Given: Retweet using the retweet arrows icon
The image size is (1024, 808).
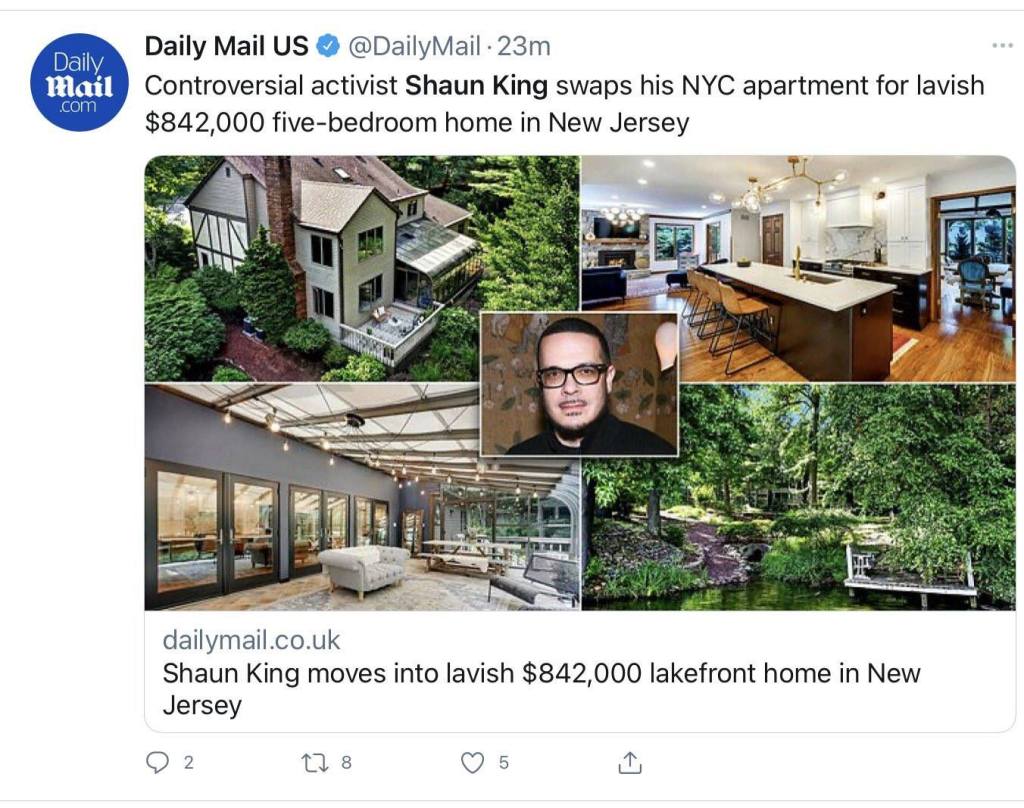Looking at the screenshot, I should pos(314,763).
